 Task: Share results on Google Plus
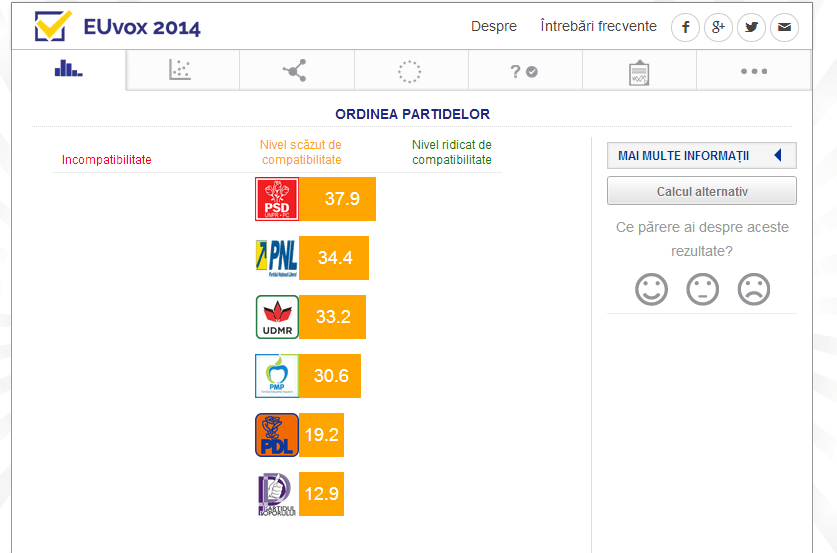click(x=718, y=27)
